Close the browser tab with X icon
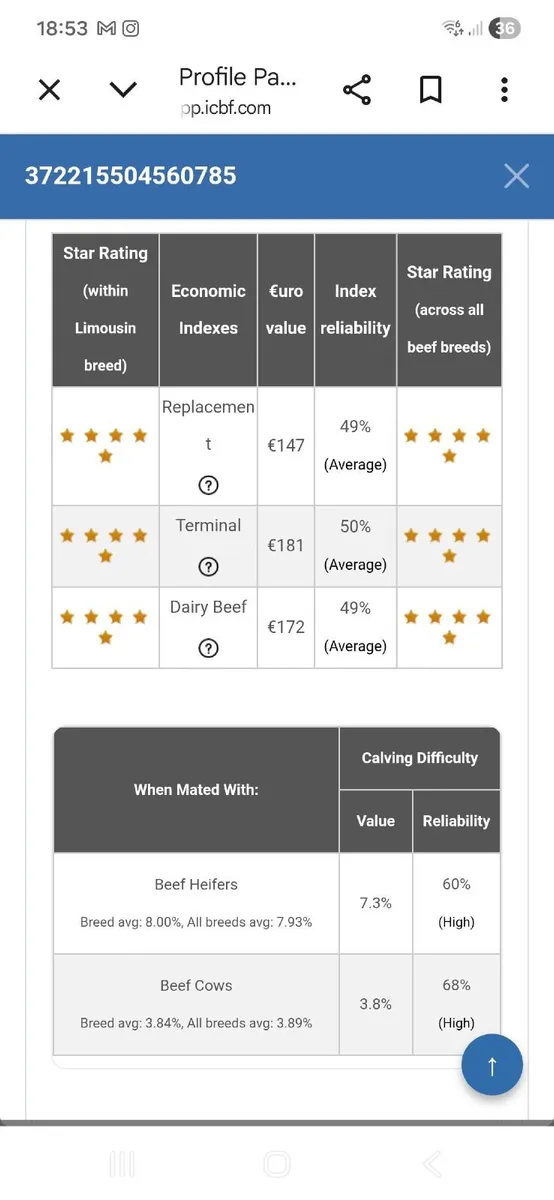Image resolution: width=554 pixels, height=1200 pixels. pos(49,90)
